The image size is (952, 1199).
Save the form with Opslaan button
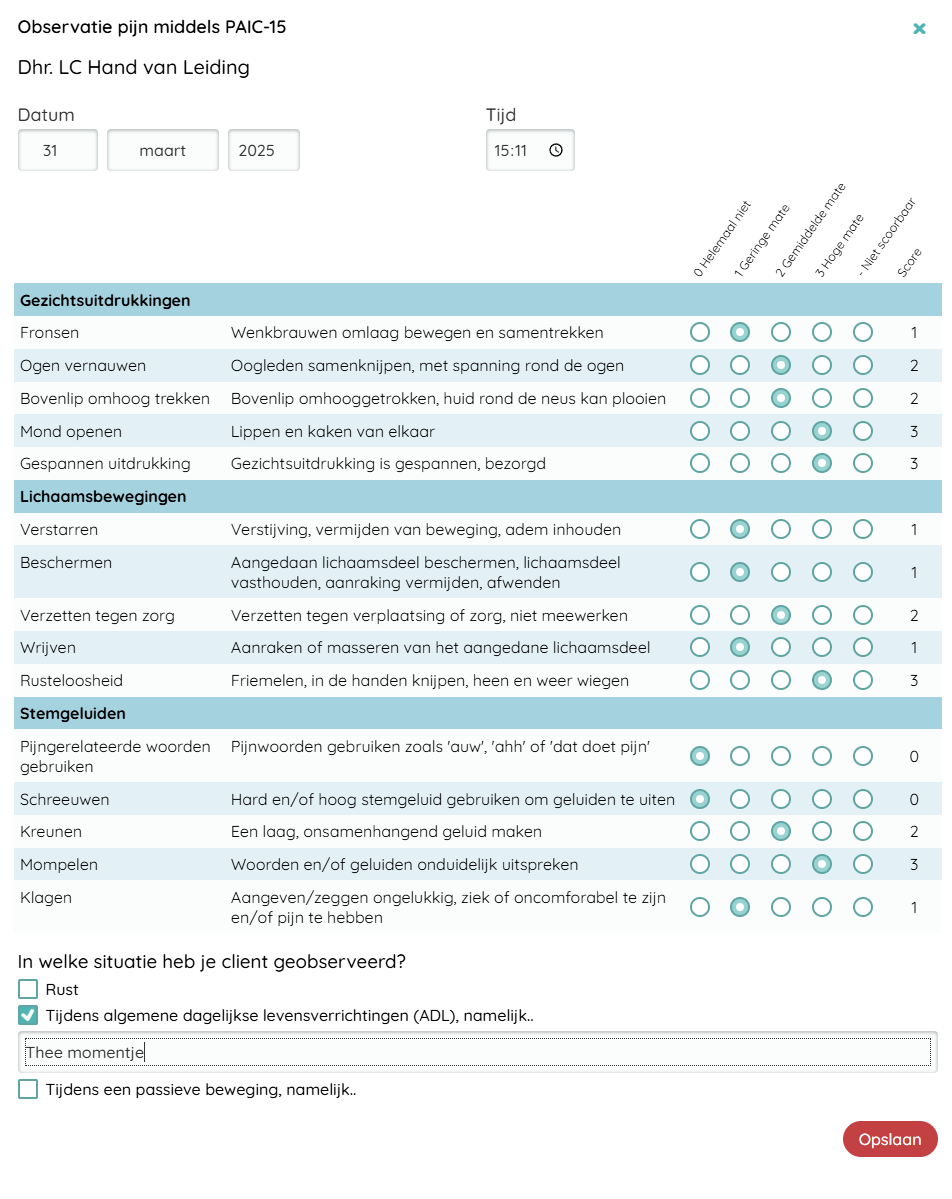890,1139
